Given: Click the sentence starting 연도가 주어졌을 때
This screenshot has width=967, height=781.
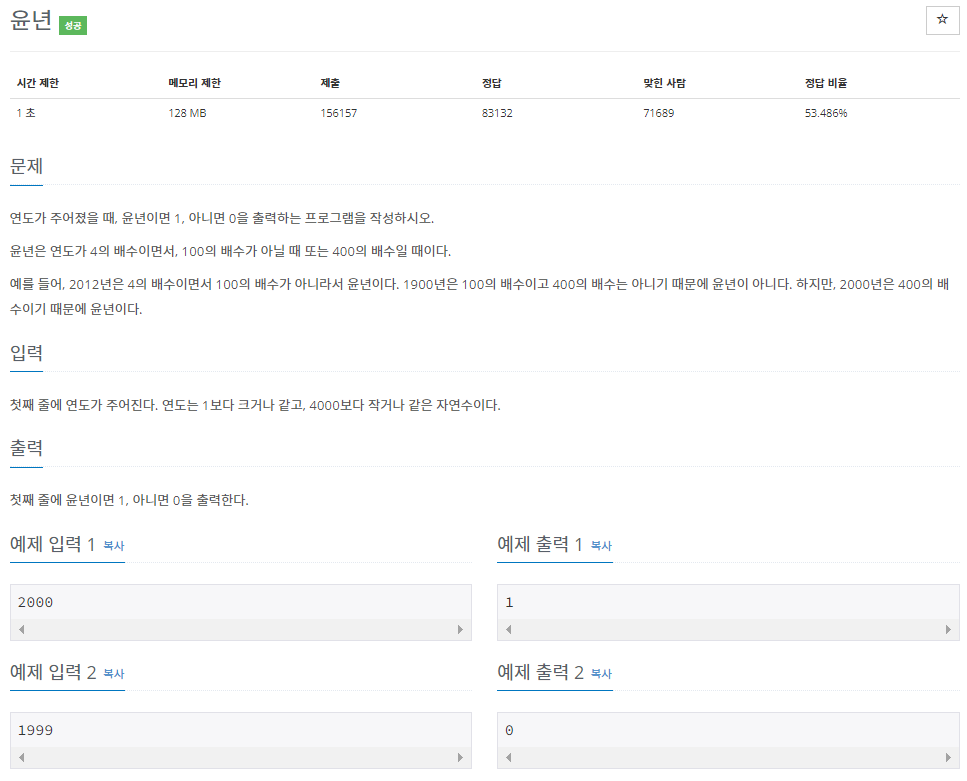Looking at the screenshot, I should click(x=222, y=218).
